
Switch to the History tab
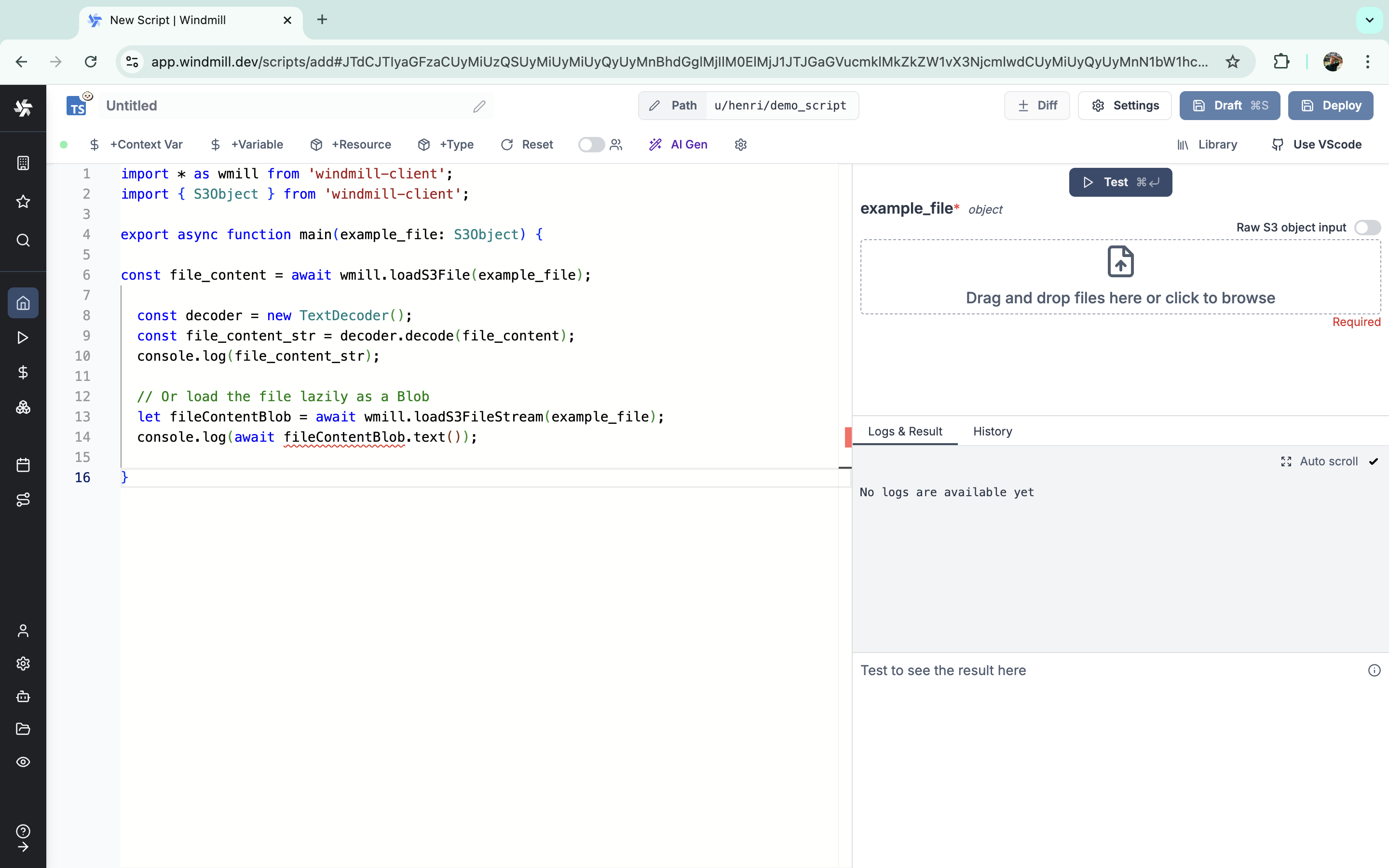(993, 431)
